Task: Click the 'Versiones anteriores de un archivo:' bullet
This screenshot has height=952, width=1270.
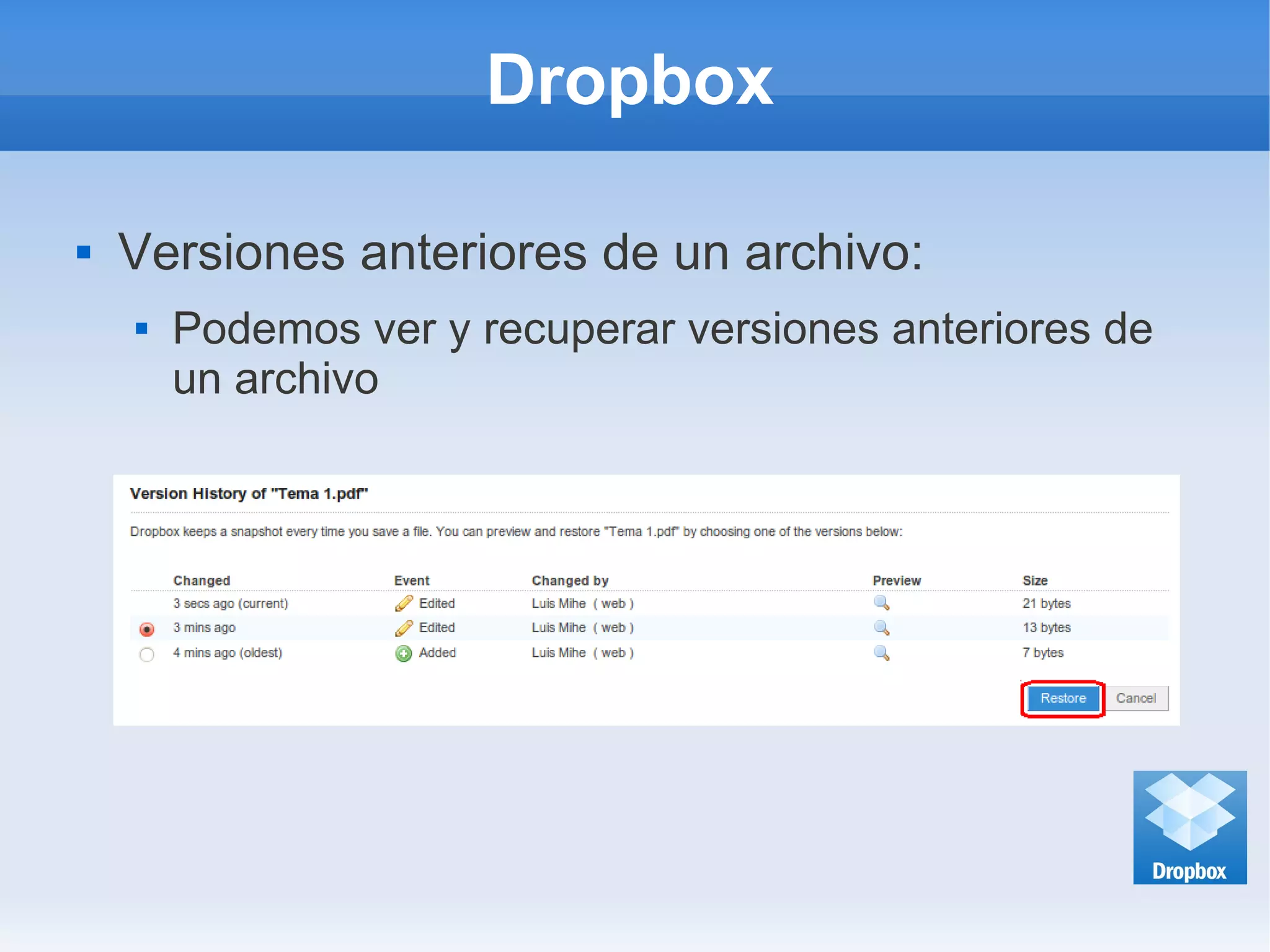Action: pyautogui.click(x=520, y=252)
